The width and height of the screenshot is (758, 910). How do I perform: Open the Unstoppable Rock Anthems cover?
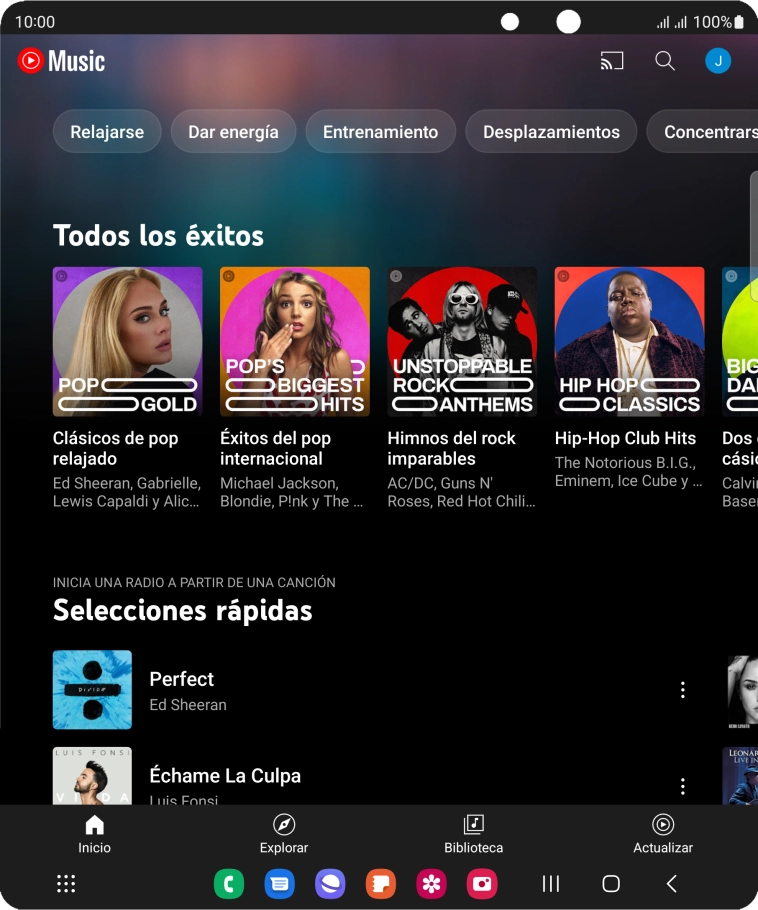pos(462,341)
